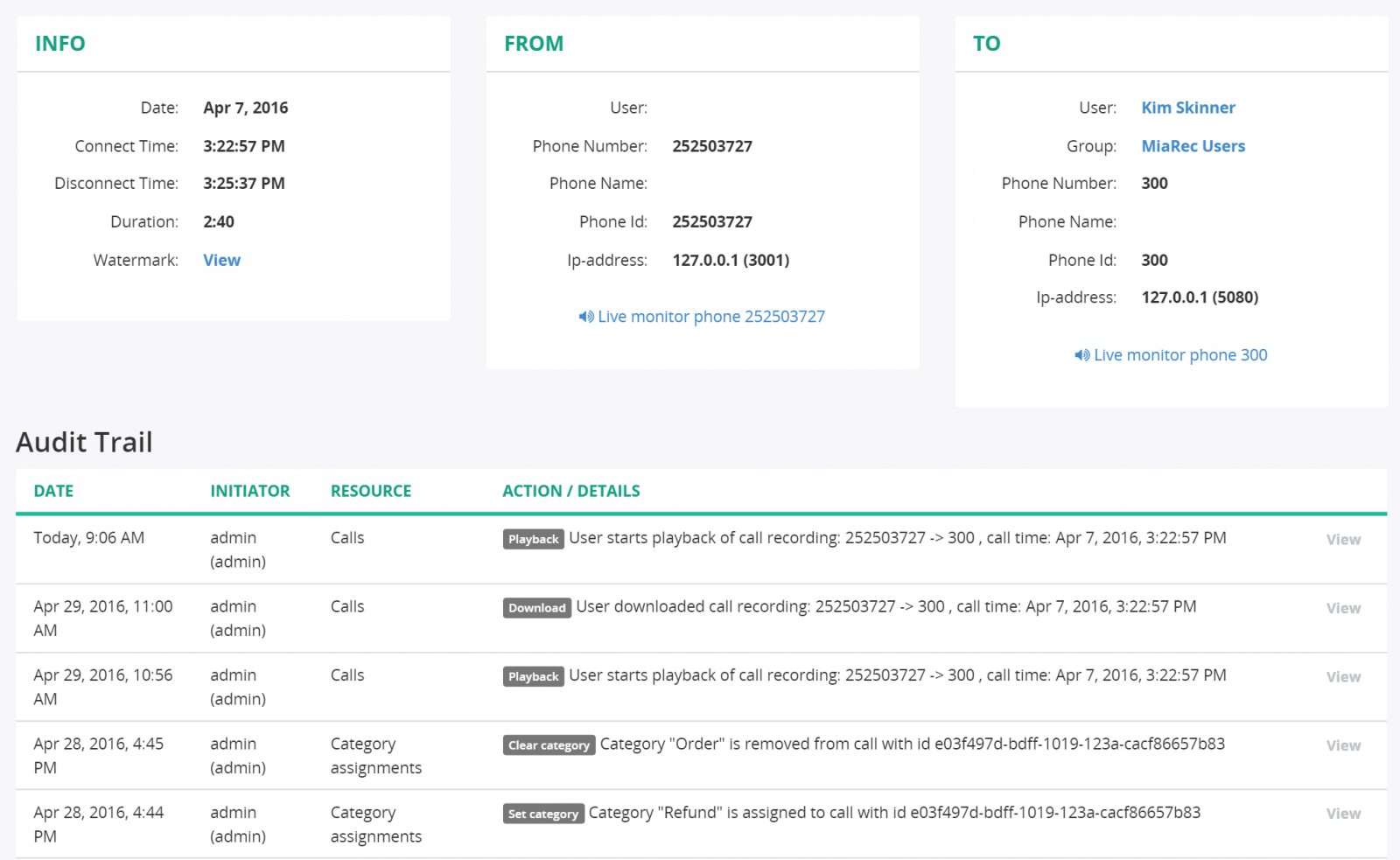View Apr 29 10:56 AM playback entry

click(x=1342, y=677)
